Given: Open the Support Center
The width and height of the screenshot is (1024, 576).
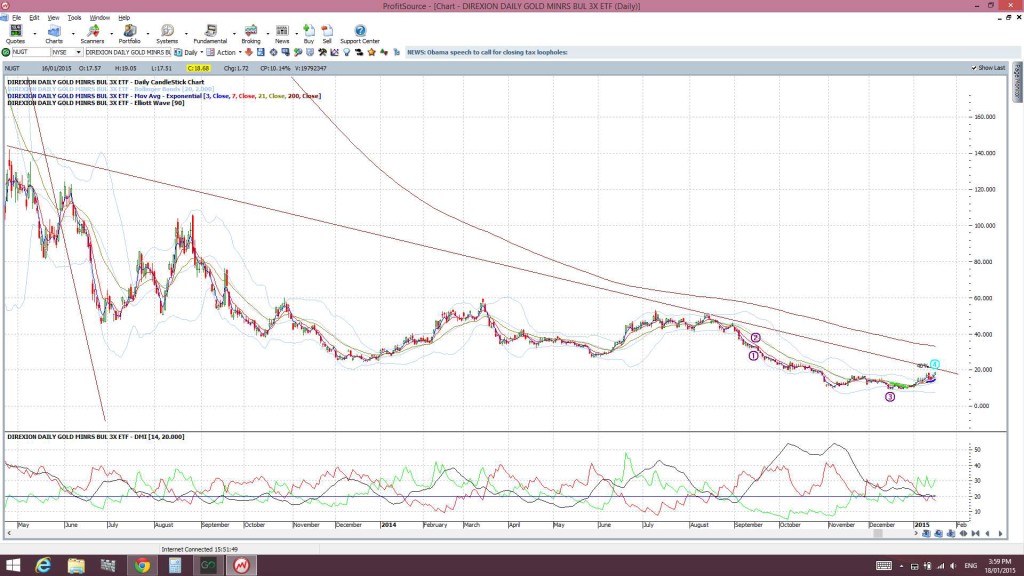Looking at the screenshot, I should 360,34.
